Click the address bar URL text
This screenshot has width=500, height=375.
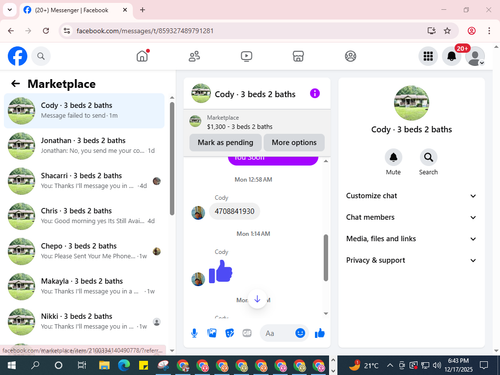pos(145,31)
